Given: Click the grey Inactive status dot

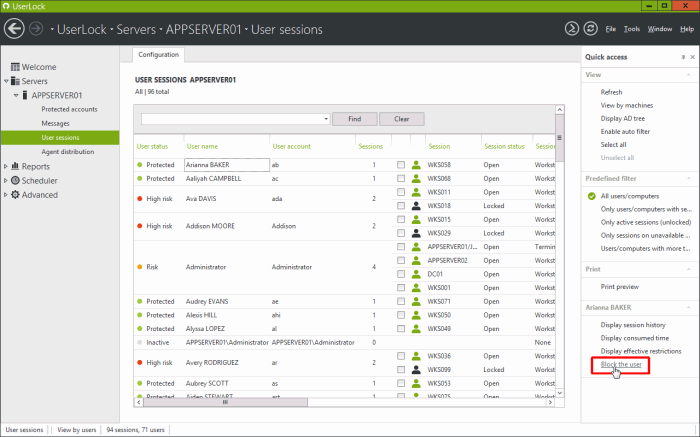Looking at the screenshot, I should click(140, 342).
